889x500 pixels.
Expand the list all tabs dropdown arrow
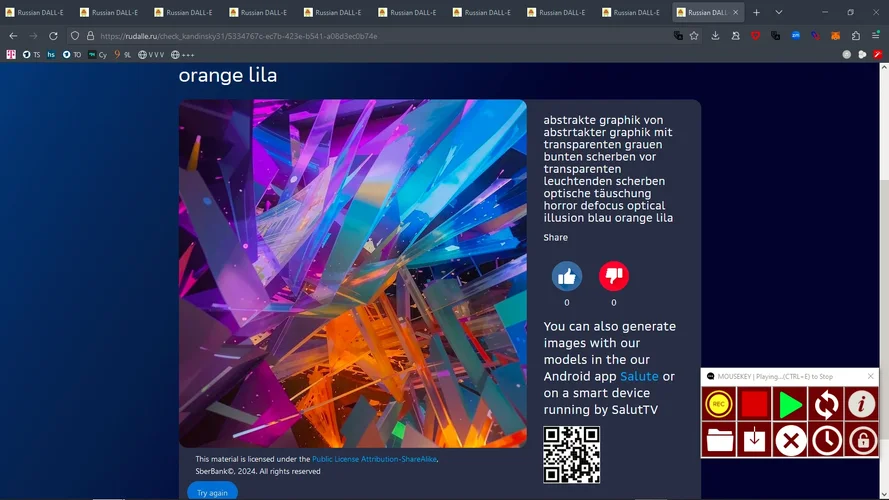[x=779, y=13]
